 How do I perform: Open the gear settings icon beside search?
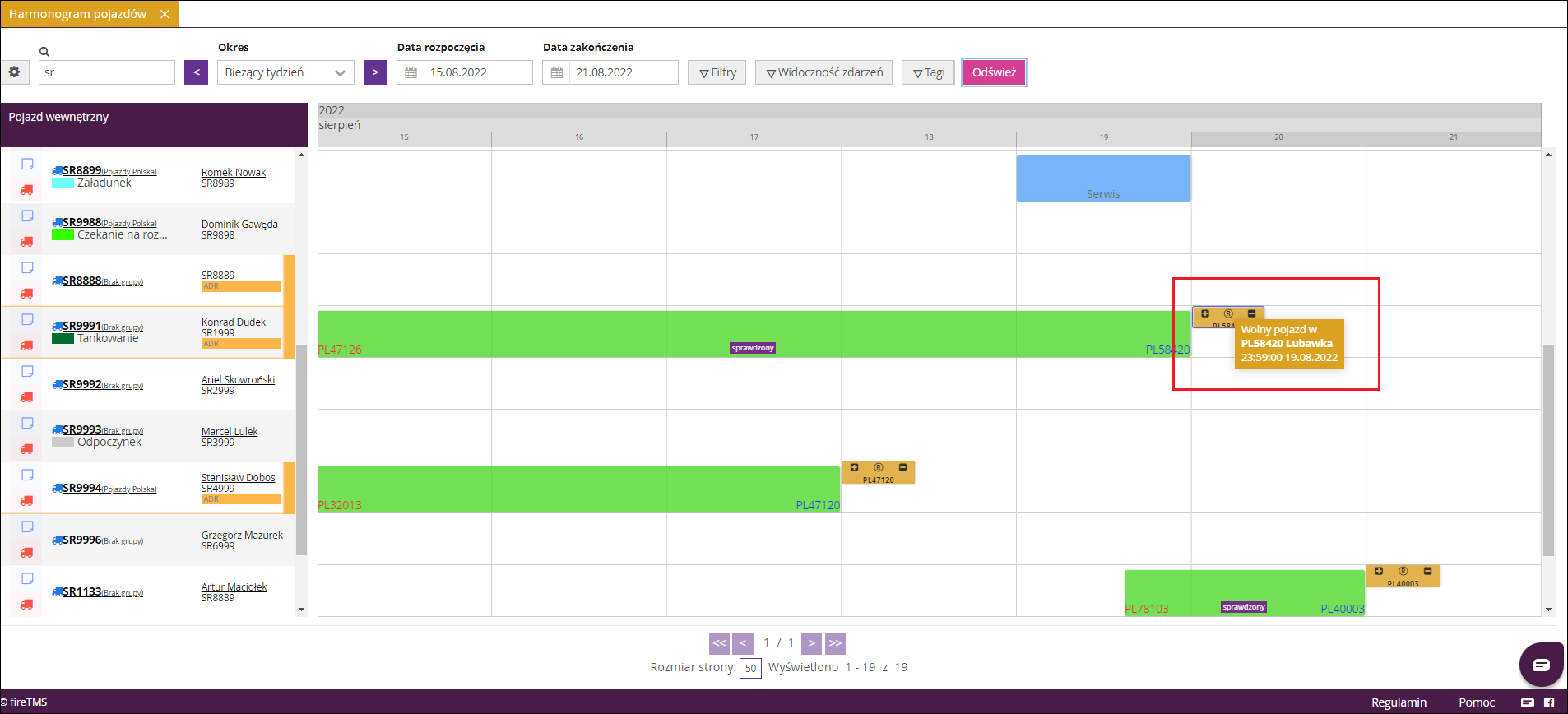click(14, 72)
